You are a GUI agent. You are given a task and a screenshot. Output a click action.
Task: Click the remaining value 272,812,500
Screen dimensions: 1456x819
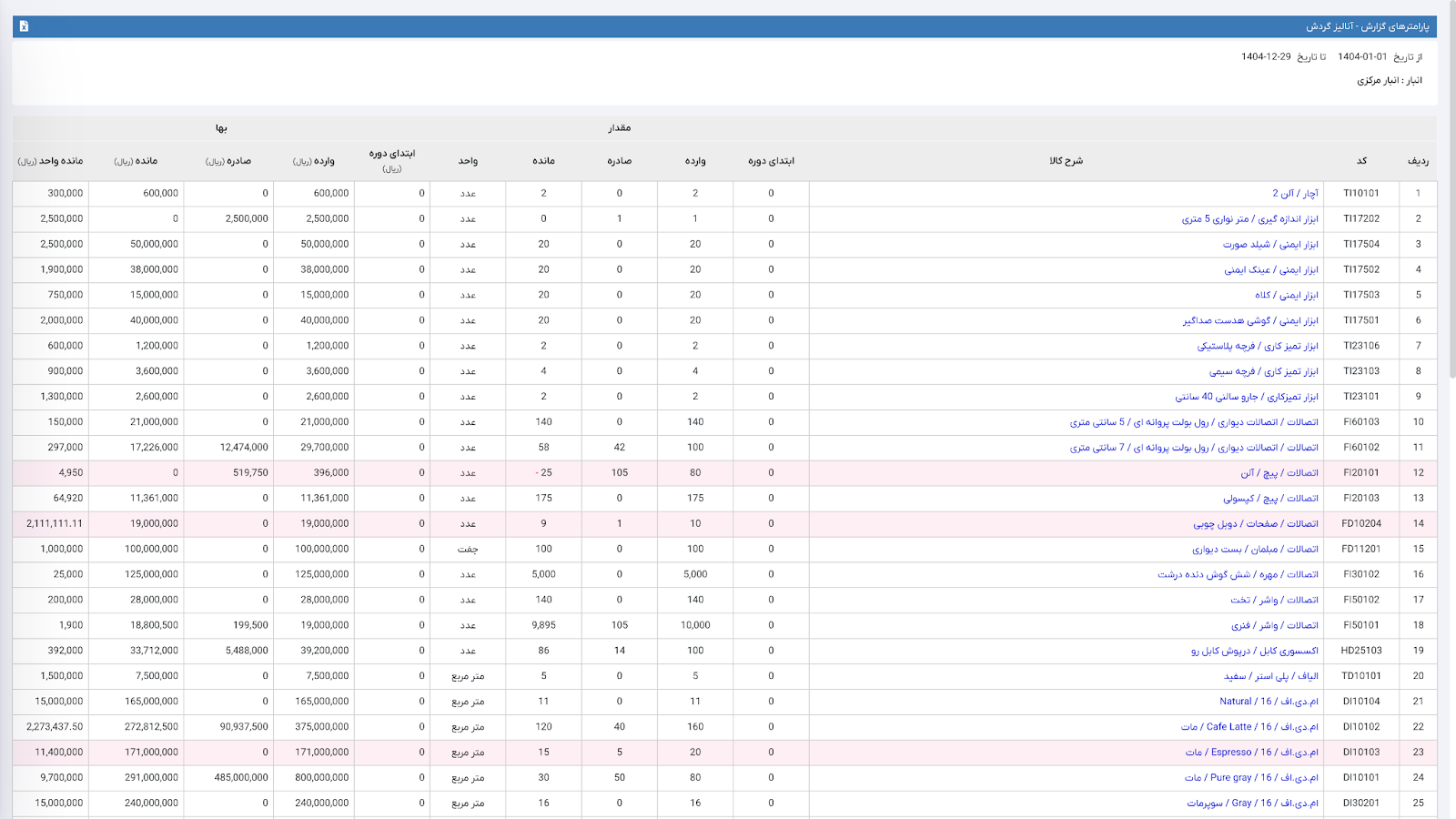click(152, 727)
